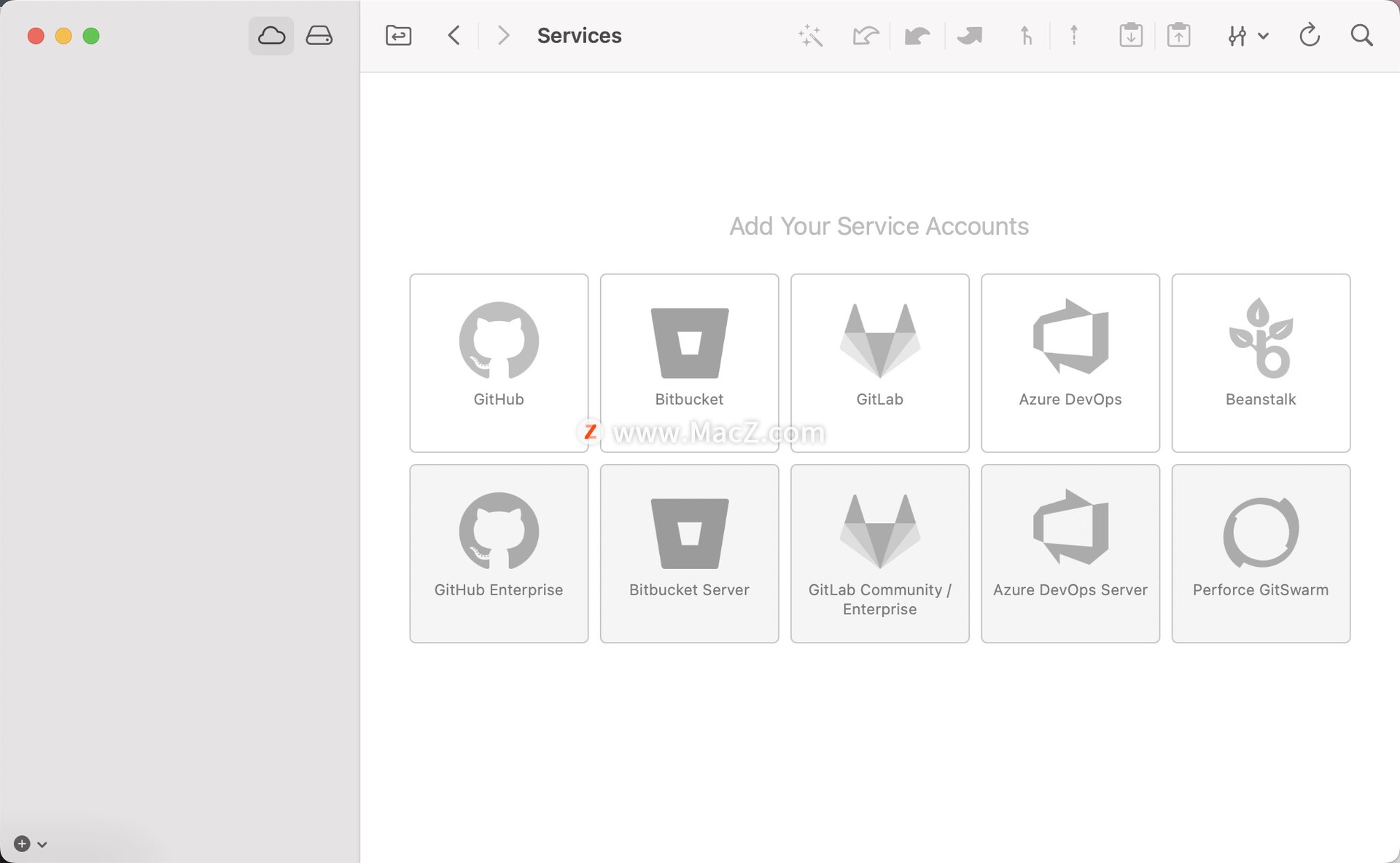
Task: Maximize the window with green button
Action: pyautogui.click(x=91, y=36)
